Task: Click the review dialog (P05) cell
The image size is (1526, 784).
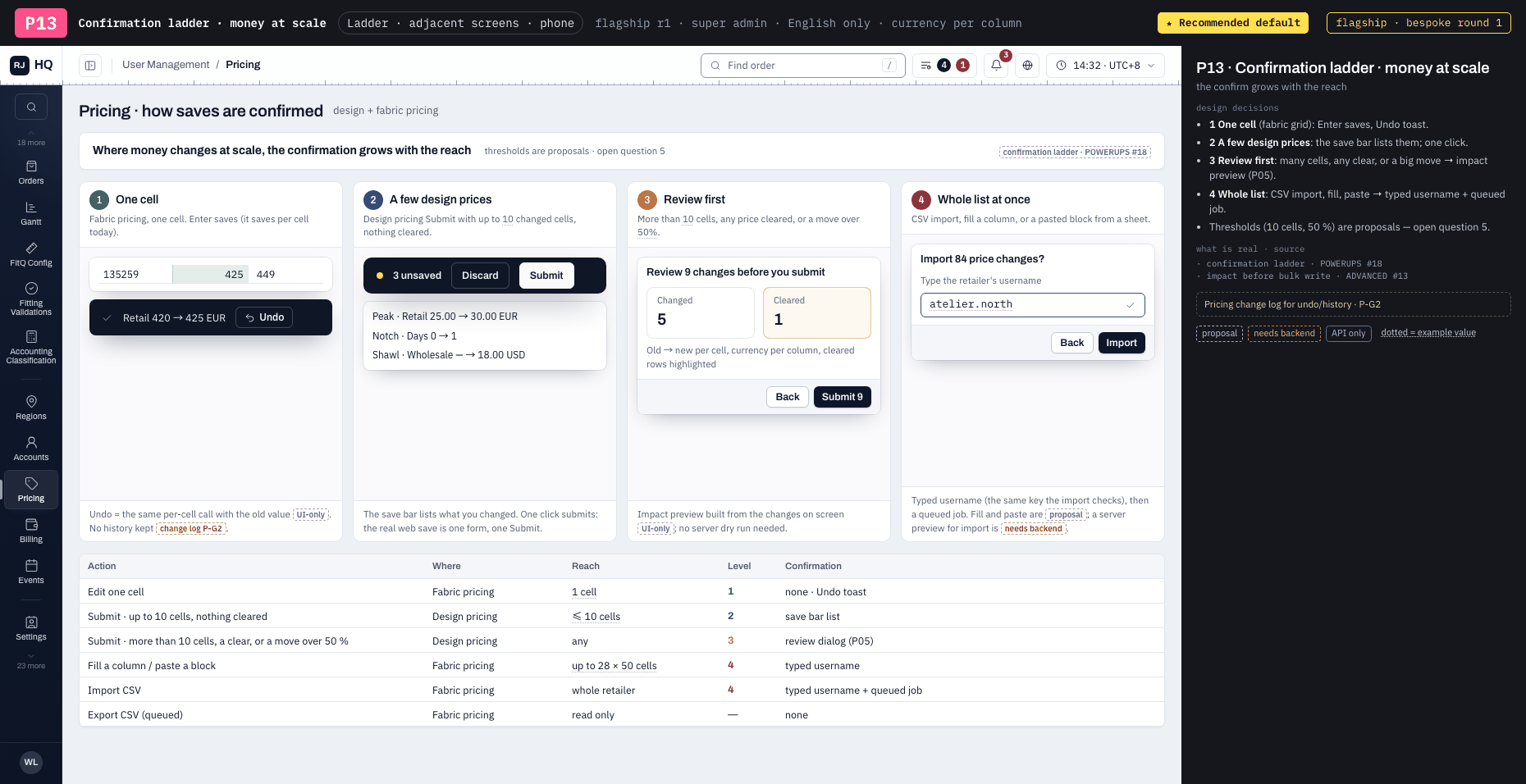Action: point(829,640)
